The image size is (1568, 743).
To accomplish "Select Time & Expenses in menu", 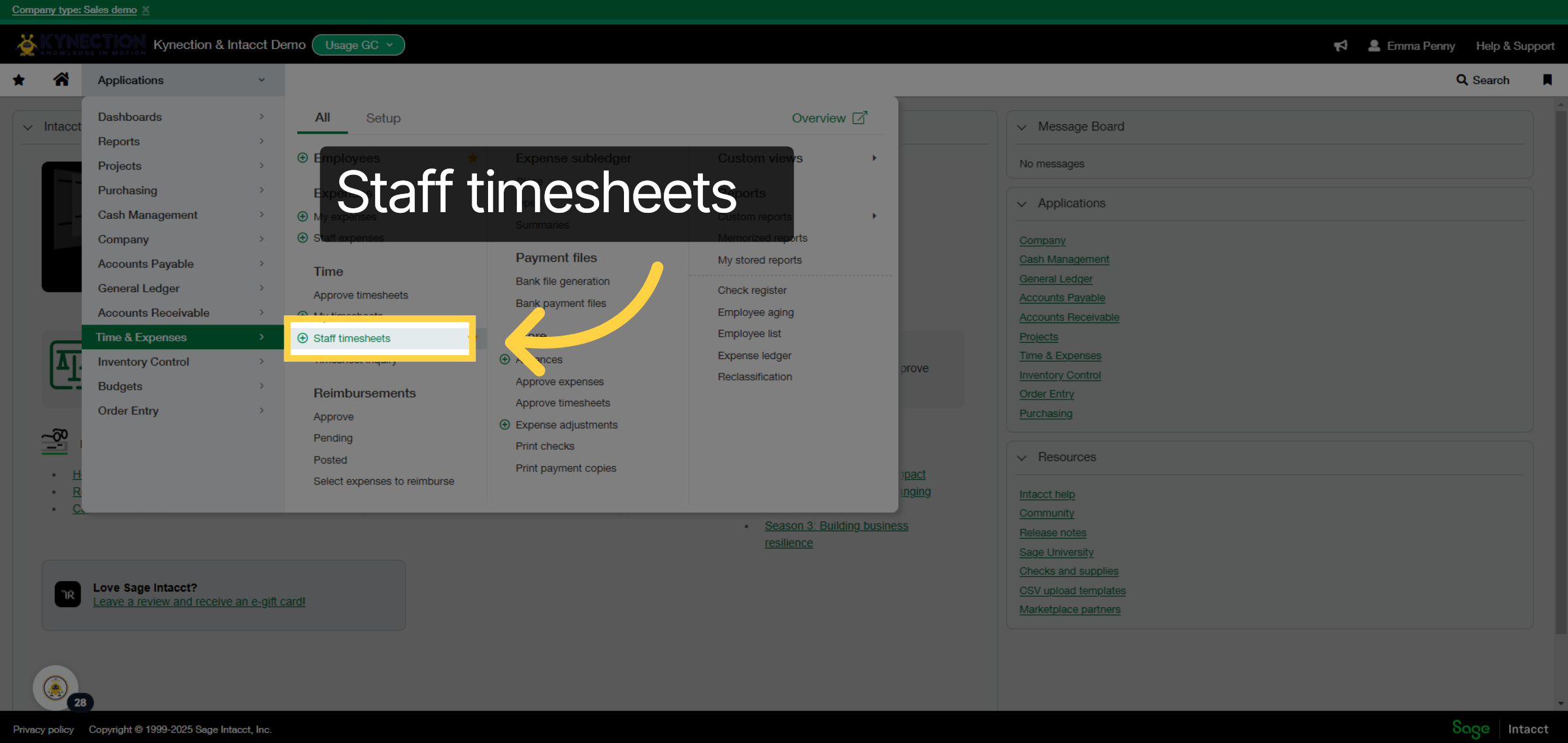I will (x=183, y=337).
